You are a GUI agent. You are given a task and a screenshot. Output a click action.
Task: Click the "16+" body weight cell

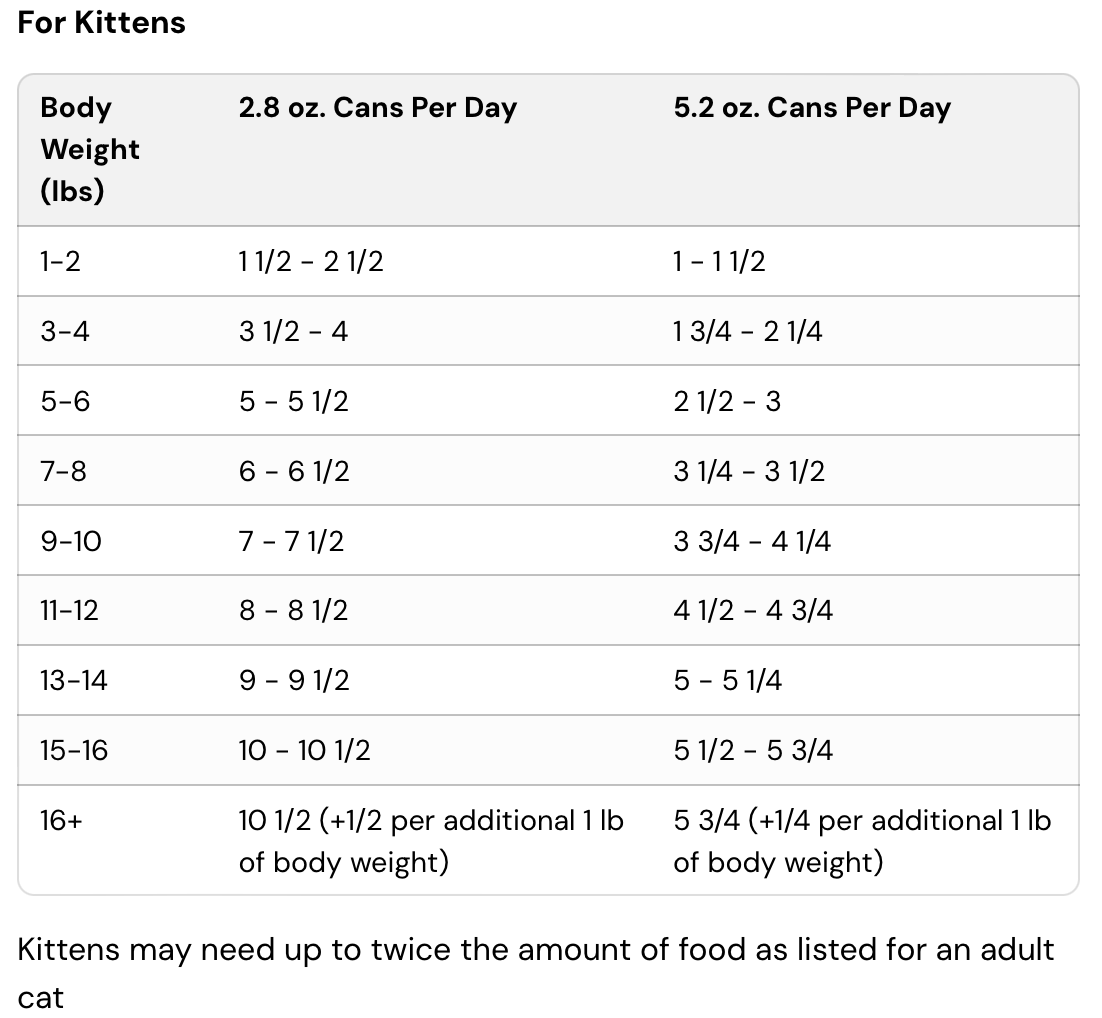click(x=60, y=821)
